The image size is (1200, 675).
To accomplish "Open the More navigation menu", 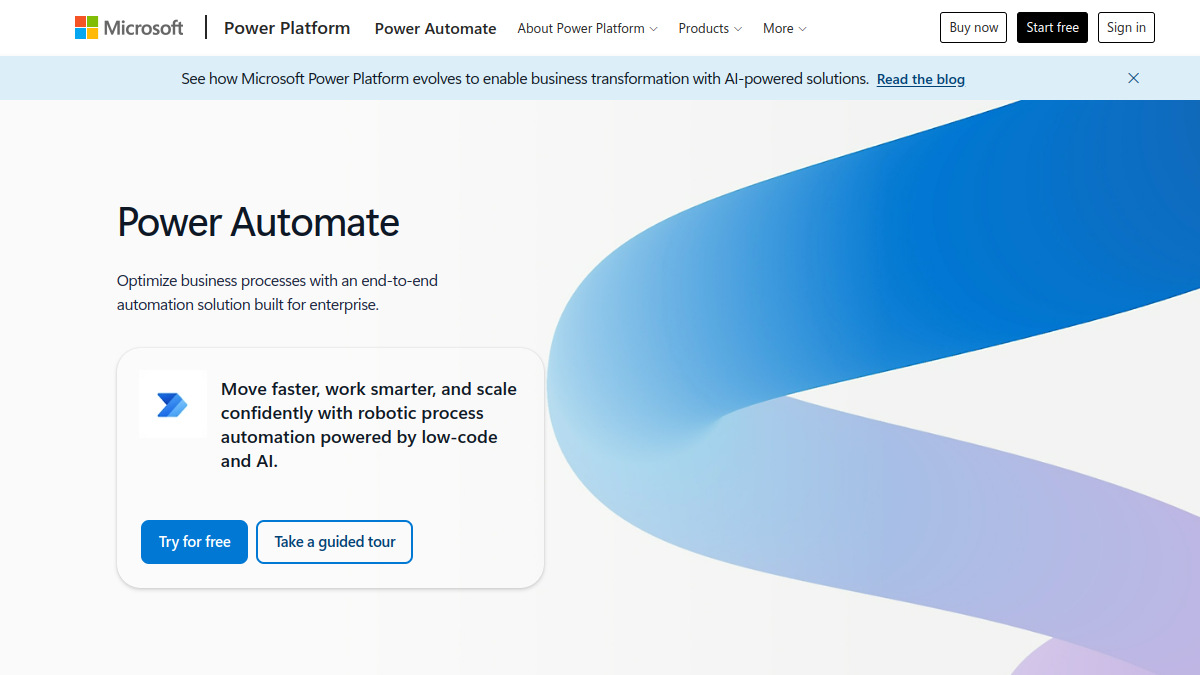I will coord(784,28).
